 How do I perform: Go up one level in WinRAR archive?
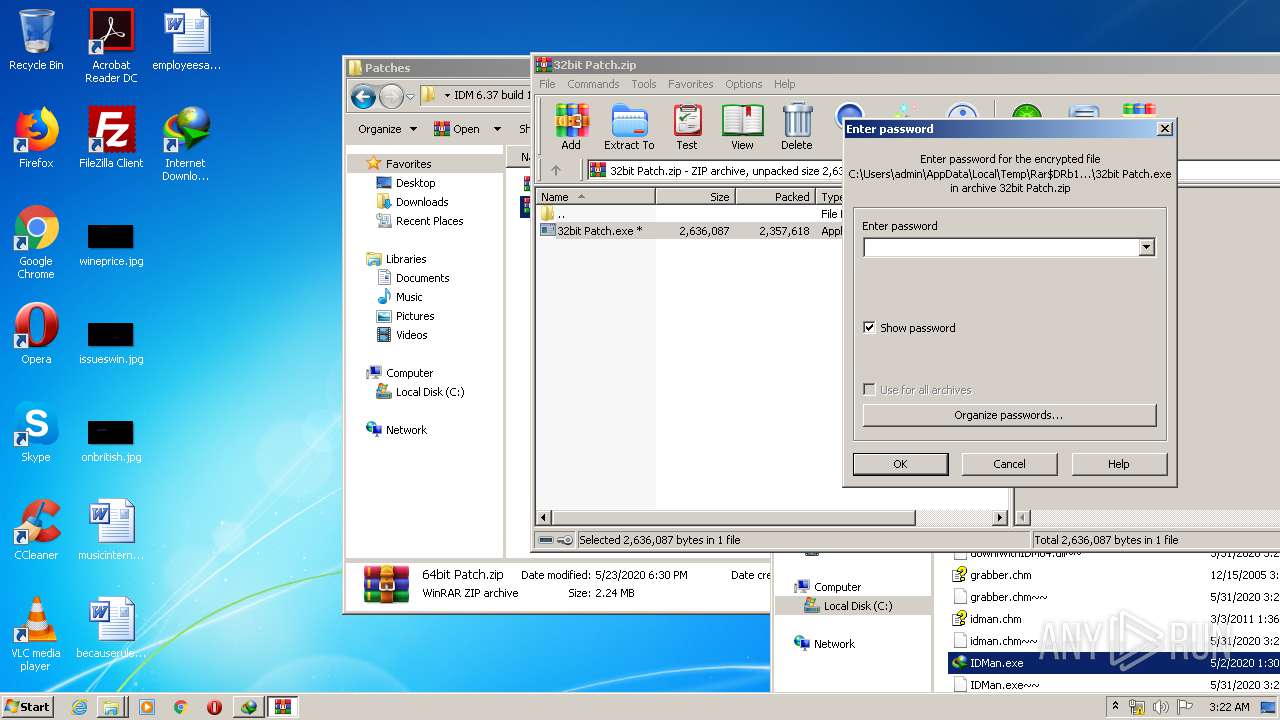point(556,171)
